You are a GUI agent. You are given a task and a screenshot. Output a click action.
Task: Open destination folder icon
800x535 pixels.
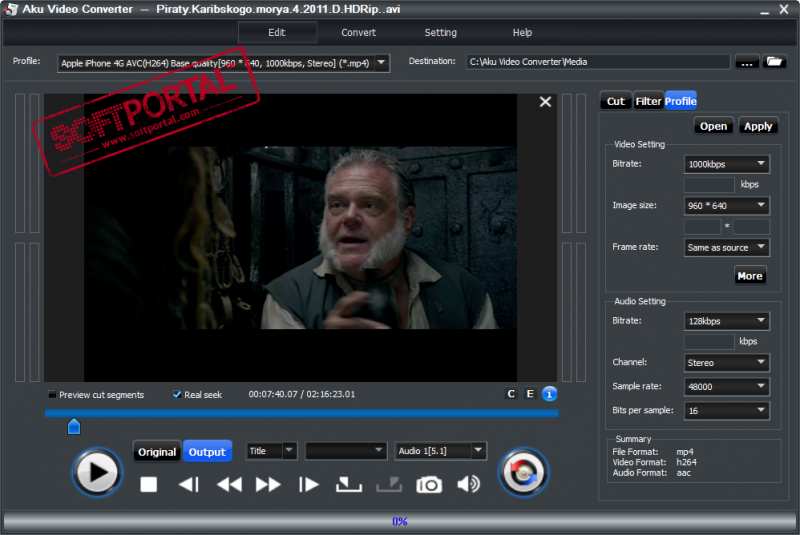[774, 62]
